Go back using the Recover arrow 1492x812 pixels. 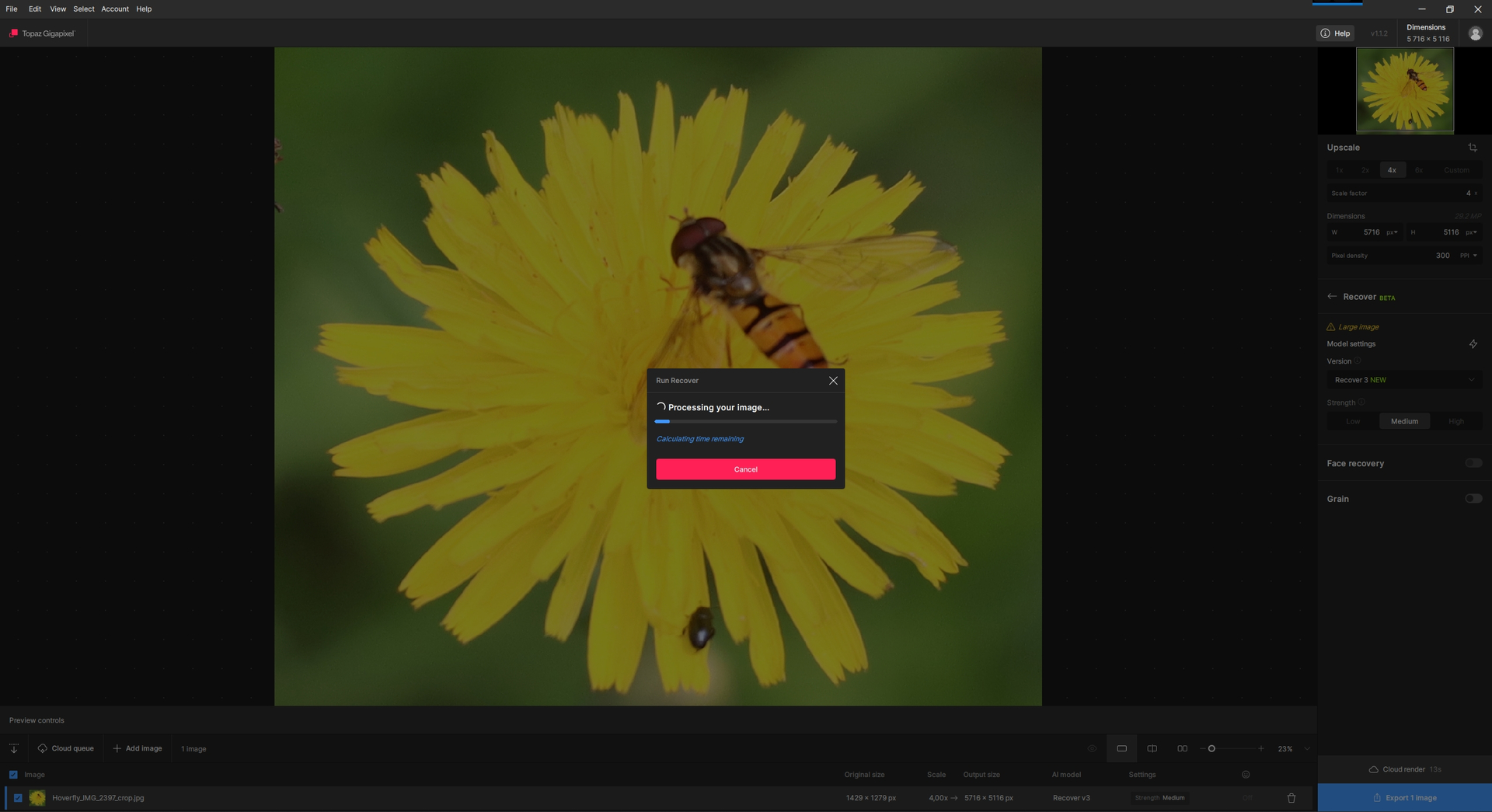[x=1332, y=297]
